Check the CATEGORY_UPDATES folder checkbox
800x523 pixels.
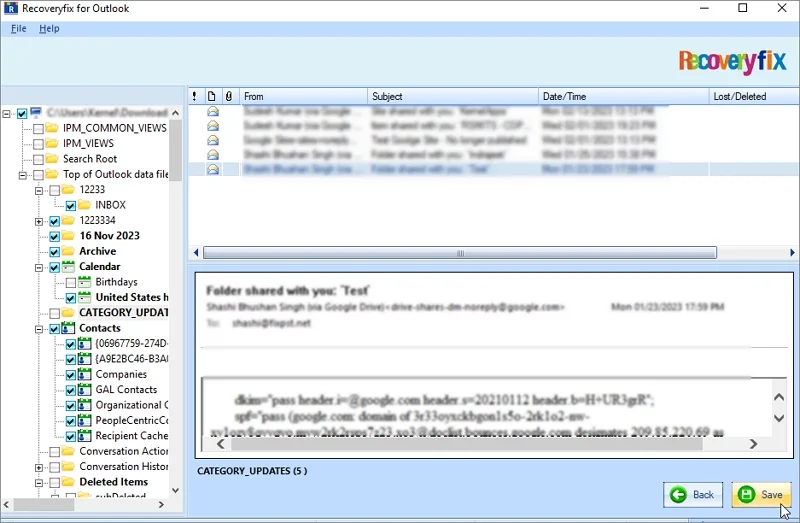(55, 313)
